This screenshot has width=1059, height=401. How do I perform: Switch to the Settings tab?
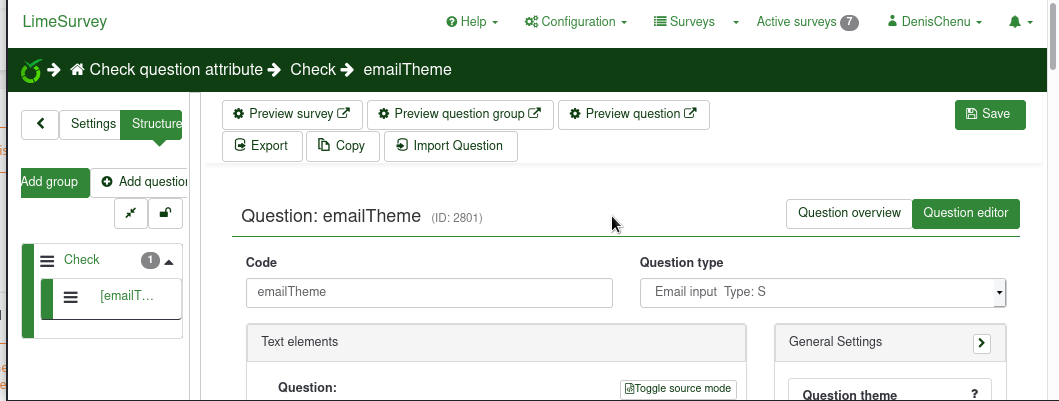click(91, 124)
